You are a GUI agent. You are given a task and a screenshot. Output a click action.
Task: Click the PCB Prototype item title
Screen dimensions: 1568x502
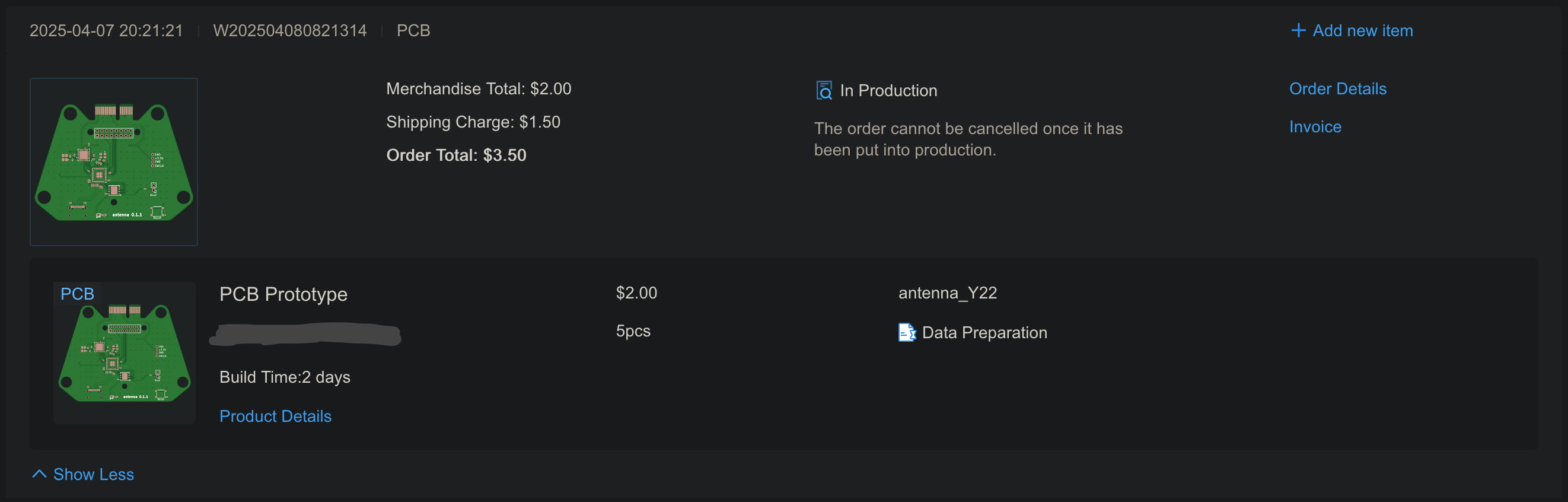[283, 294]
